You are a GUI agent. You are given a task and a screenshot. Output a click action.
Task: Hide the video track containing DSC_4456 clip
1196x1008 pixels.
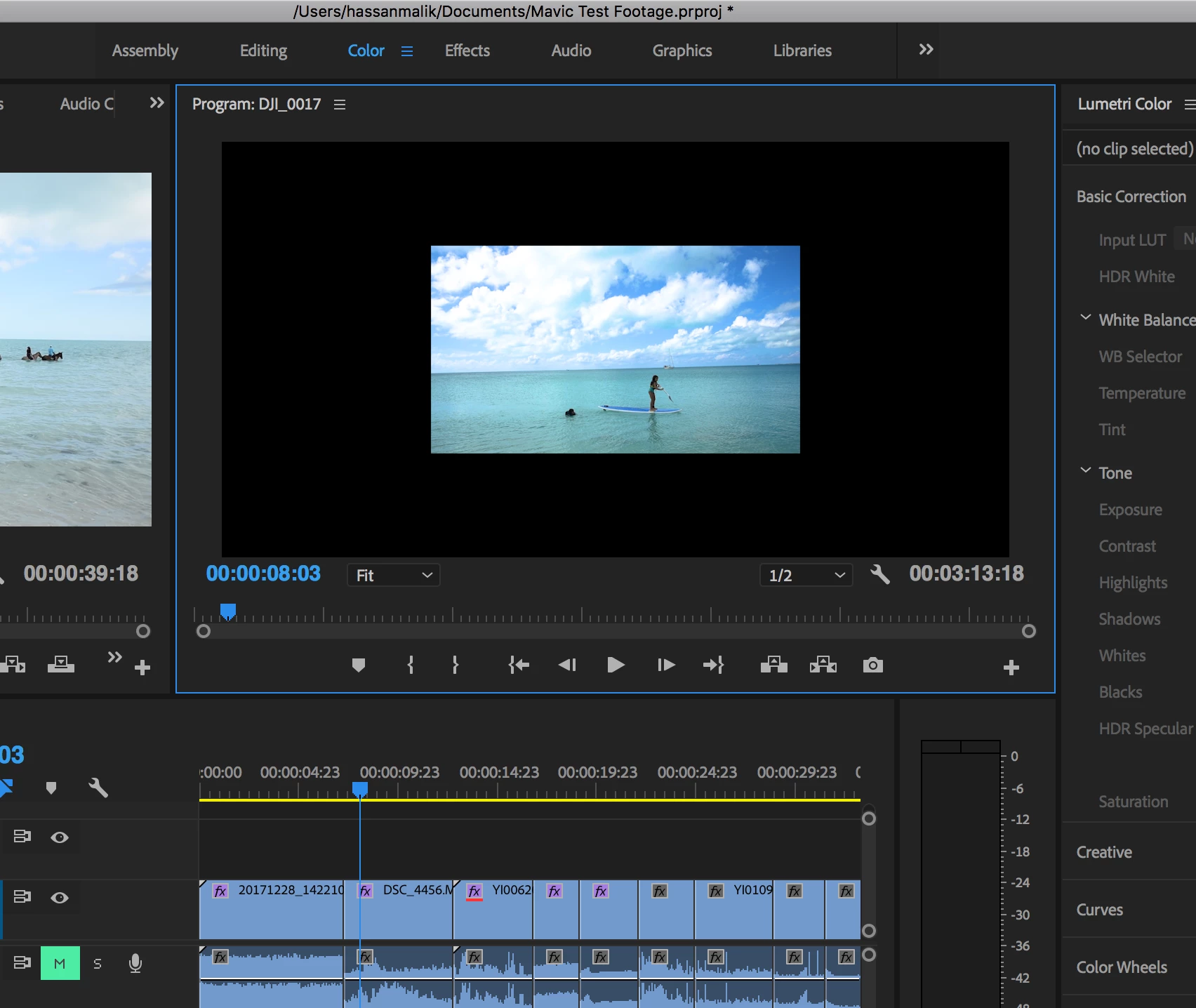point(60,898)
